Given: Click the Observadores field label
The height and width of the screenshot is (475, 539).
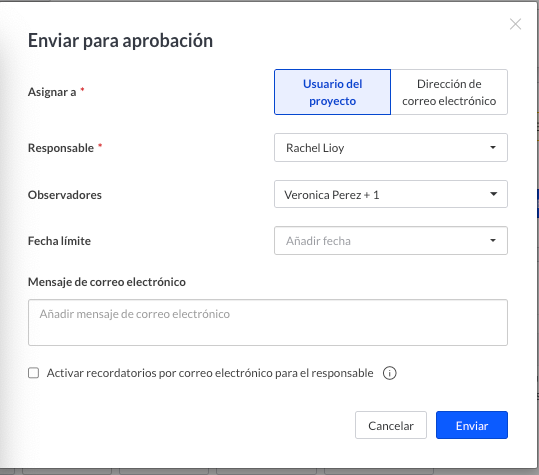Looking at the screenshot, I should point(65,195).
